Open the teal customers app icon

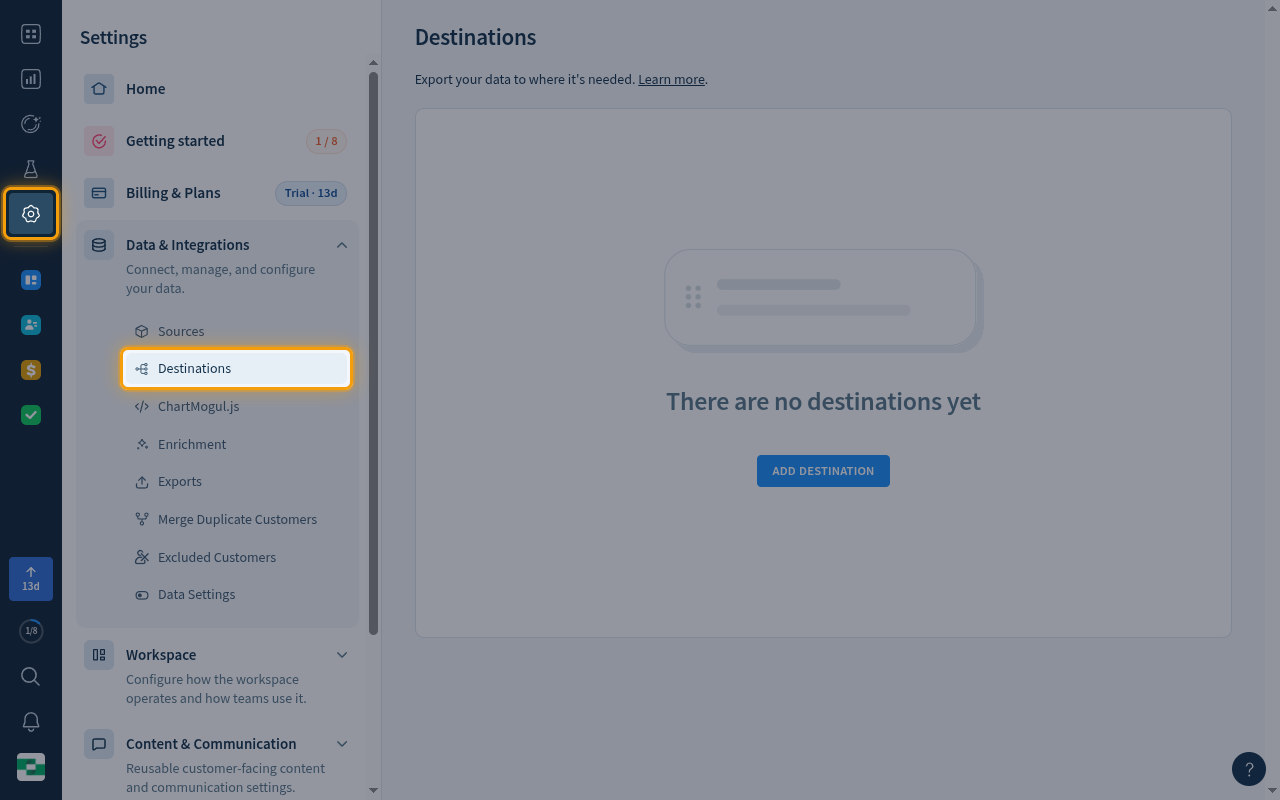(31, 325)
